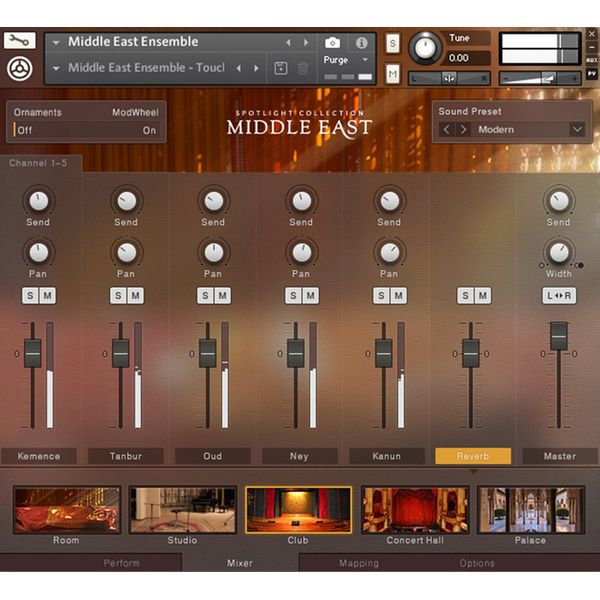The height and width of the screenshot is (600, 600).
Task: Choose the Room reverb thumbnail
Action: click(67, 510)
